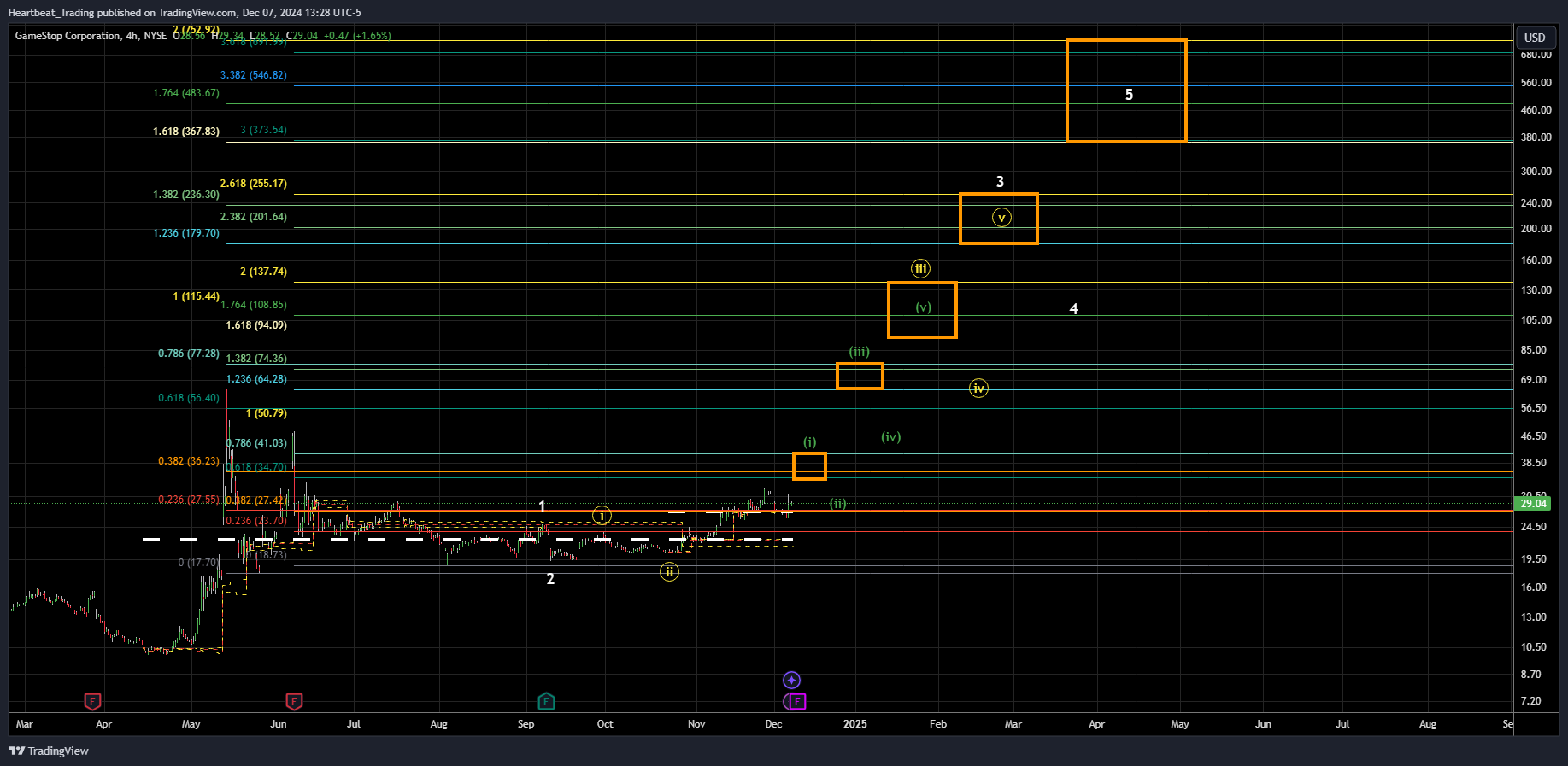The image size is (1568, 766).
Task: Select the Fib label 2 (137.74)
Action: coord(263,272)
